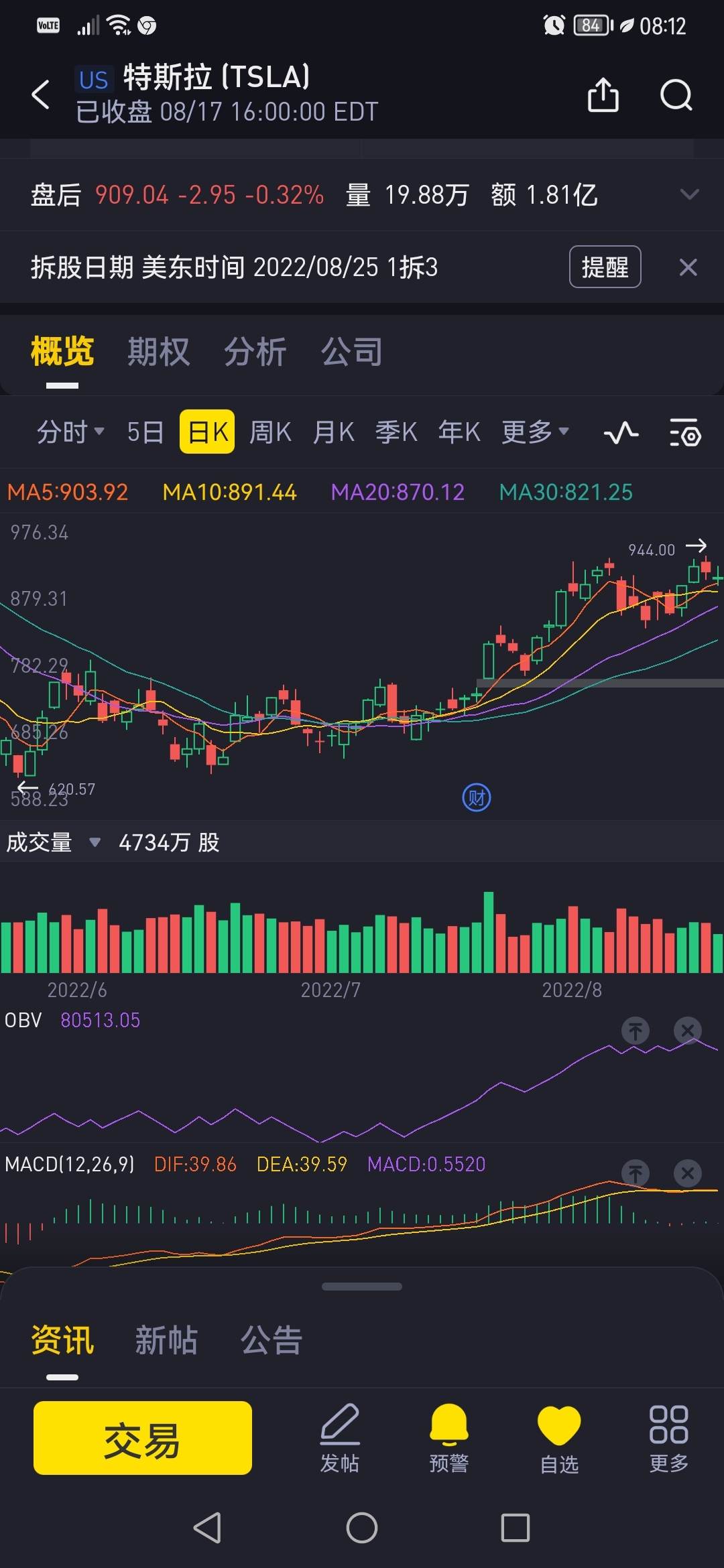Tap the 预警 alert bell icon
This screenshot has height=1568, width=724.
pos(448,1438)
